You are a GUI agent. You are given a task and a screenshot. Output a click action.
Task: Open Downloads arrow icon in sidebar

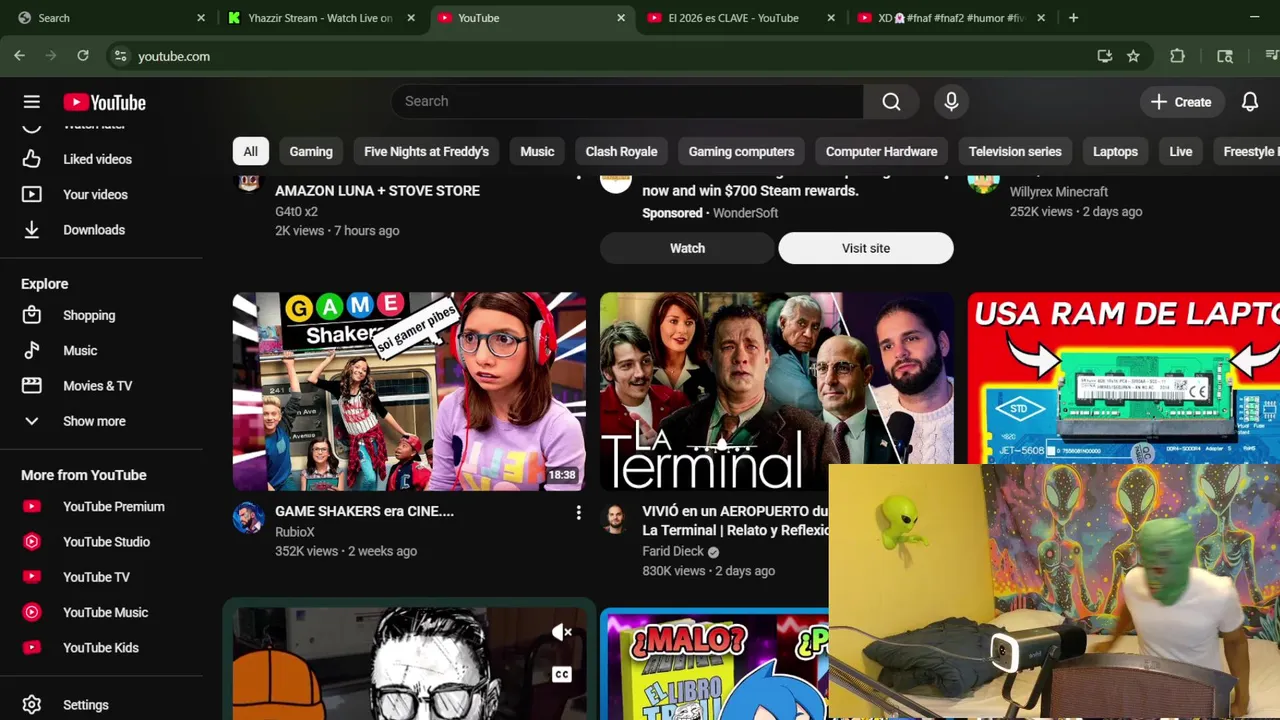coord(32,230)
